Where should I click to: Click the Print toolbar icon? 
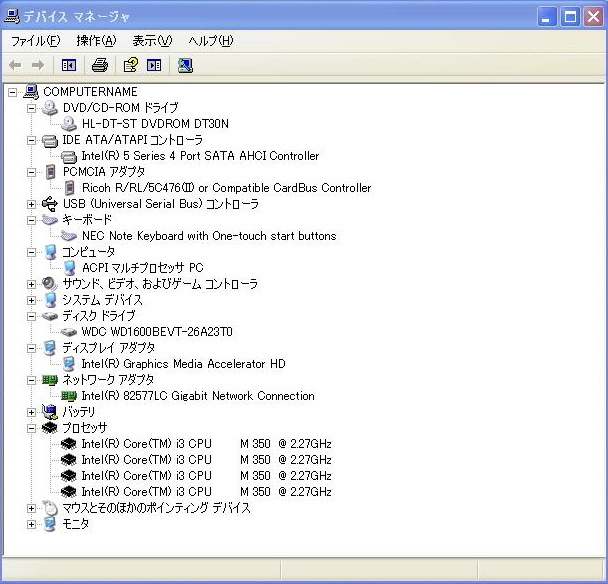(x=99, y=65)
